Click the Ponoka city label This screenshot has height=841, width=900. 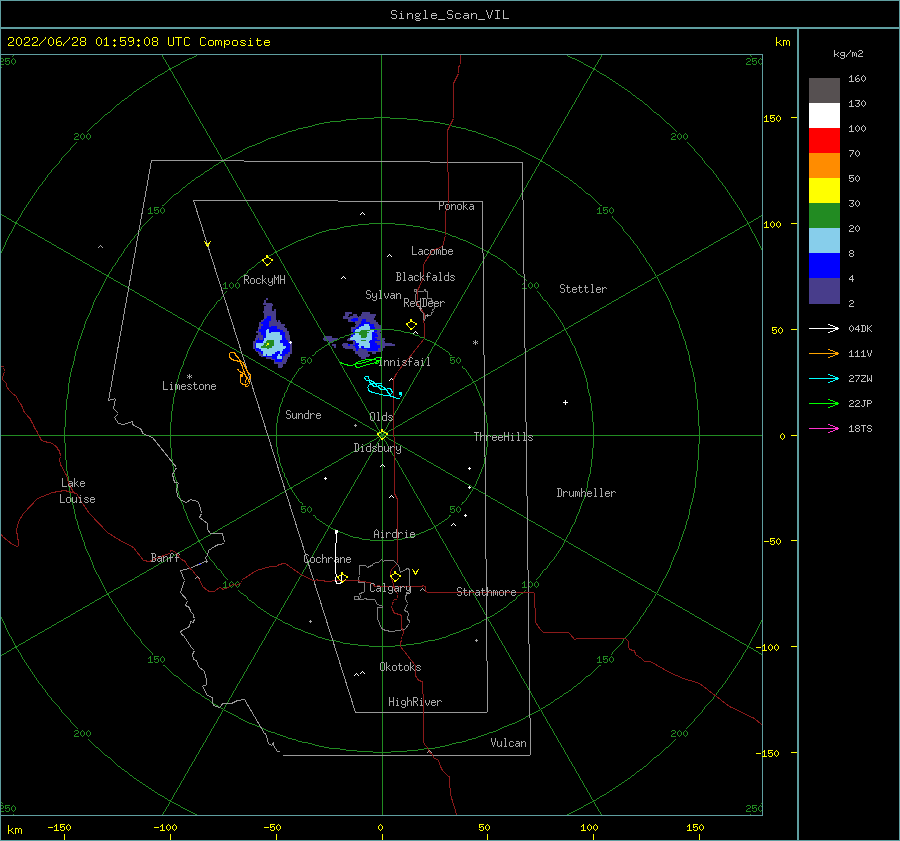pyautogui.click(x=456, y=206)
